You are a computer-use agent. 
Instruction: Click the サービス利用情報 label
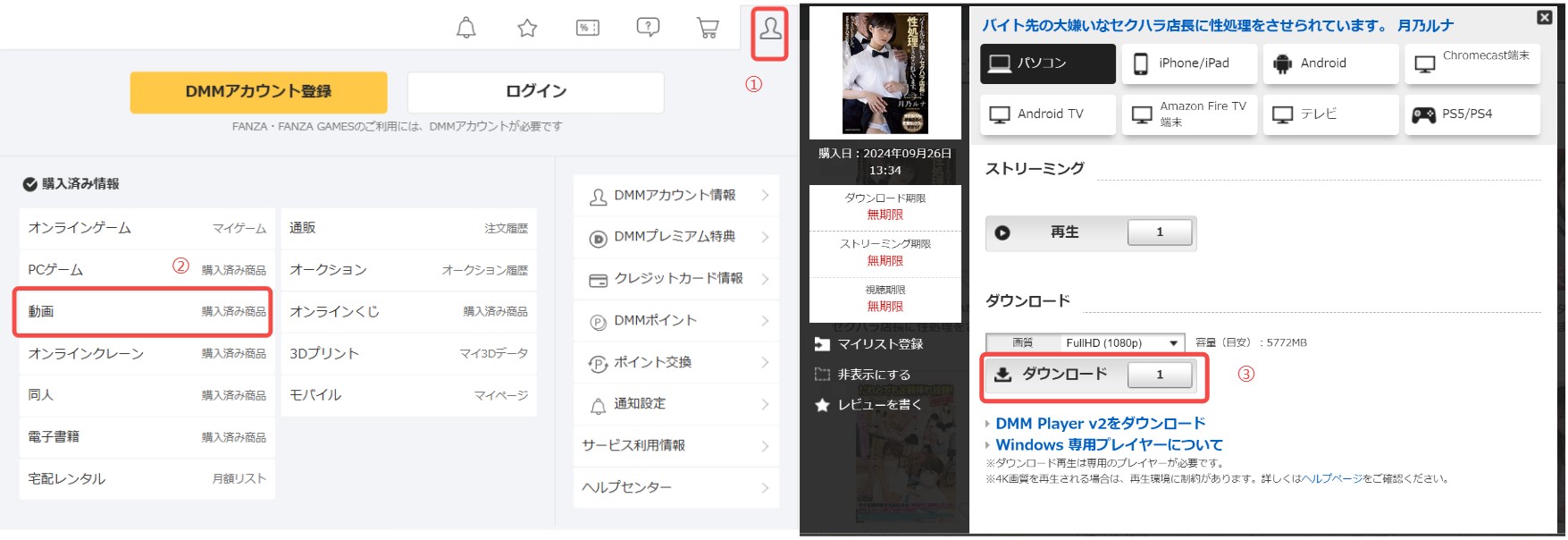point(633,446)
